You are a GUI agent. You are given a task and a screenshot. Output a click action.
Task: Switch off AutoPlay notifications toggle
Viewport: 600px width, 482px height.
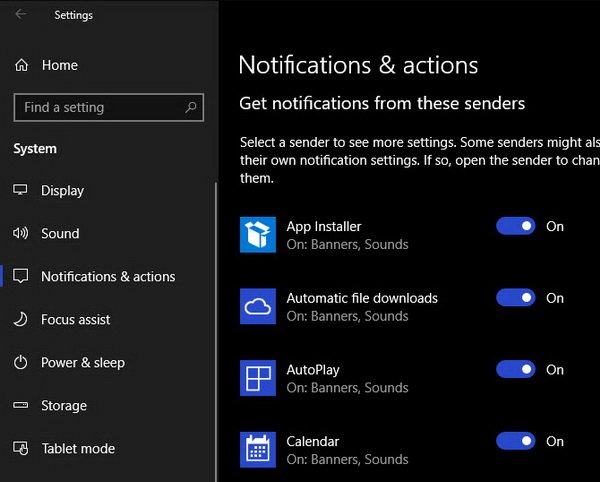(516, 370)
